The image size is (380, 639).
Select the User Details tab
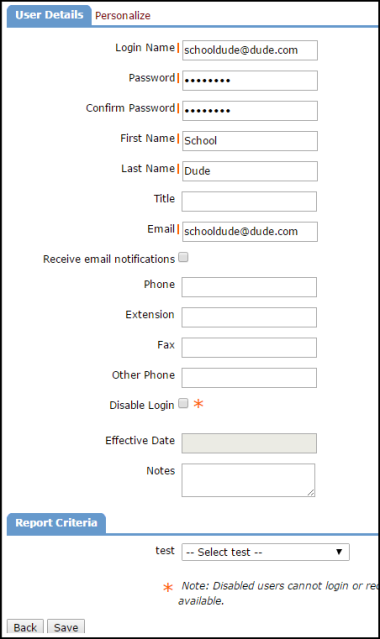click(x=49, y=15)
